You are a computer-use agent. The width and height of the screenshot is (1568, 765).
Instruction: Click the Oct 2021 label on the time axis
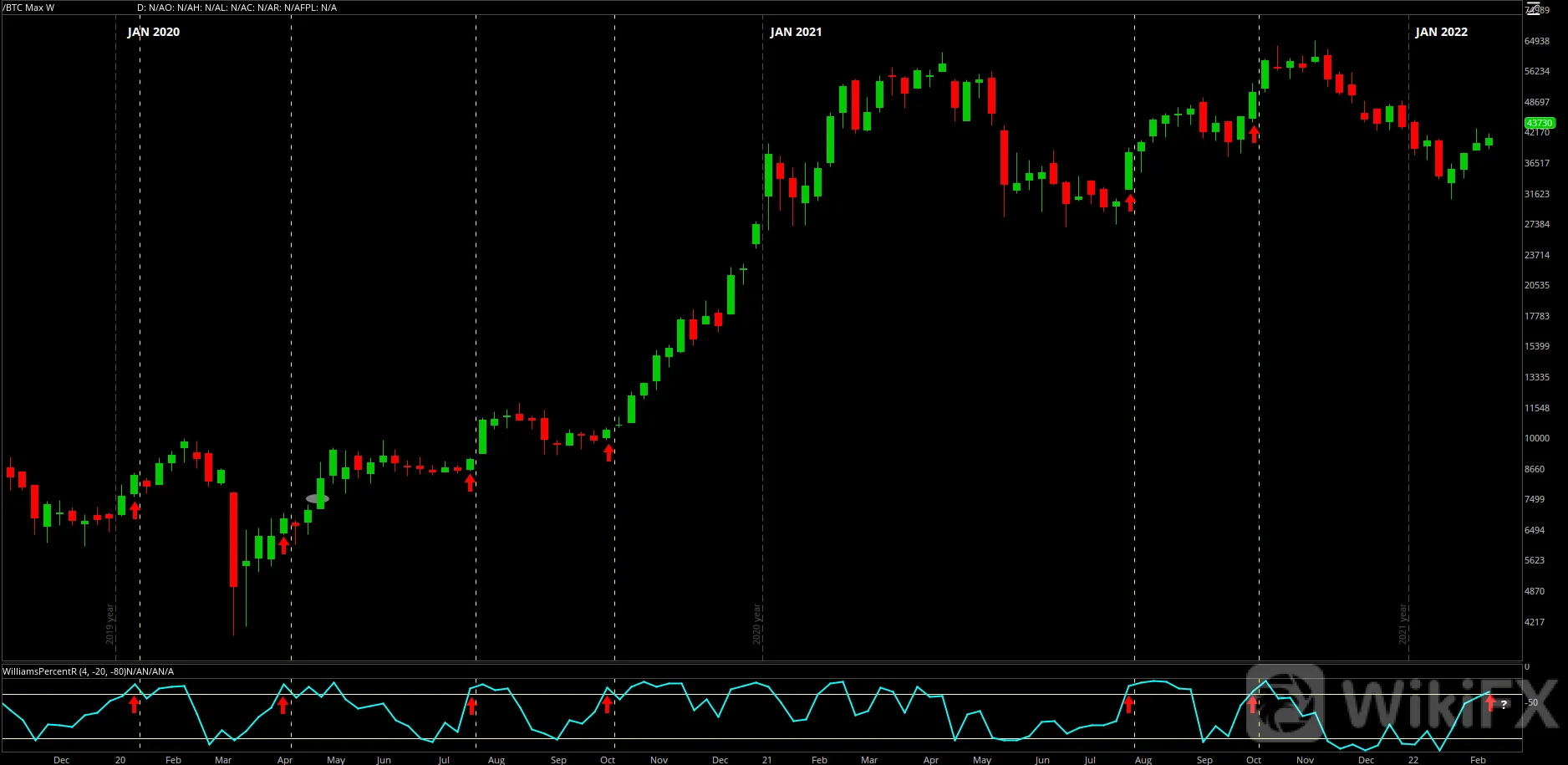click(1254, 760)
